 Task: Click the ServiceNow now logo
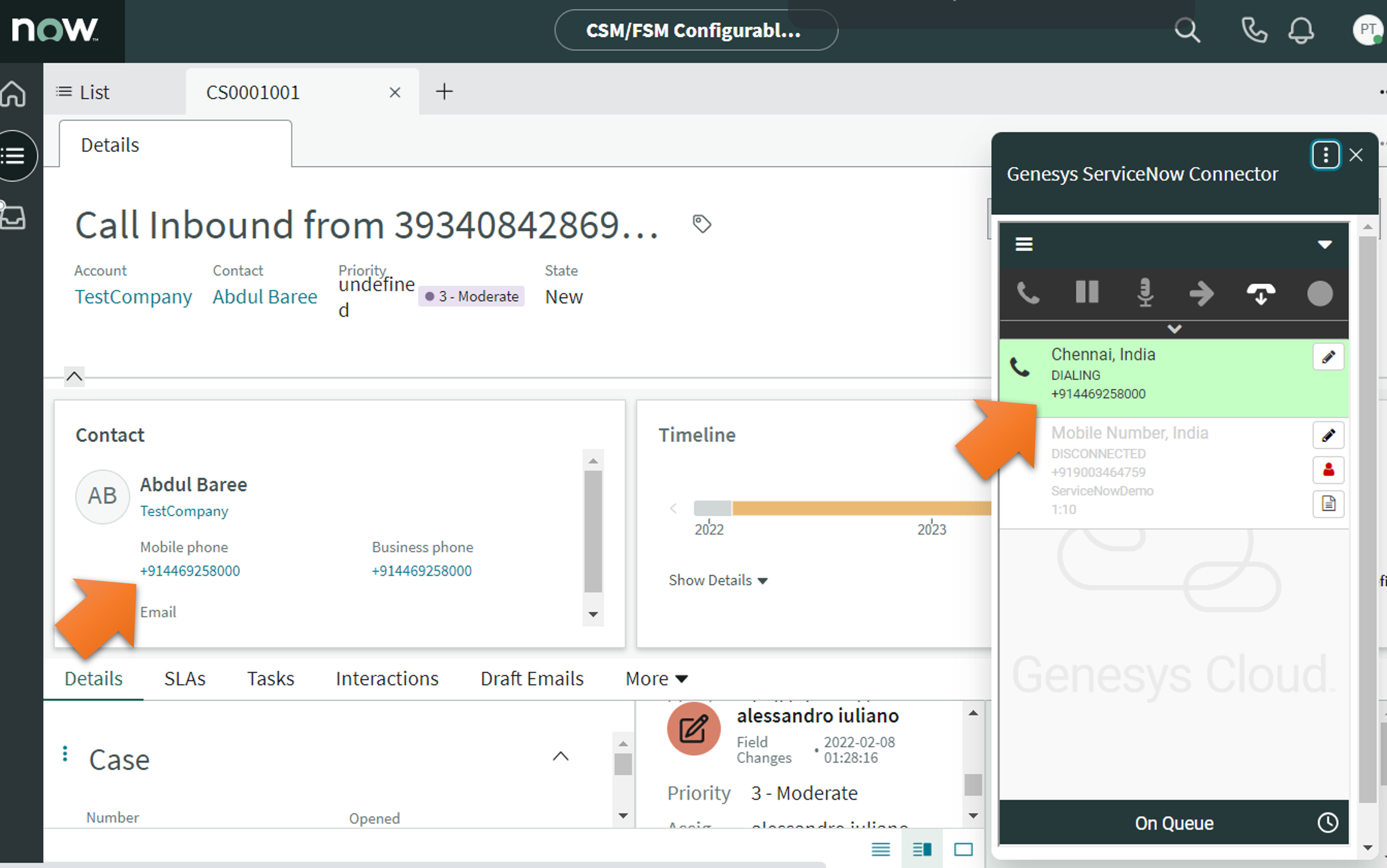(x=55, y=29)
